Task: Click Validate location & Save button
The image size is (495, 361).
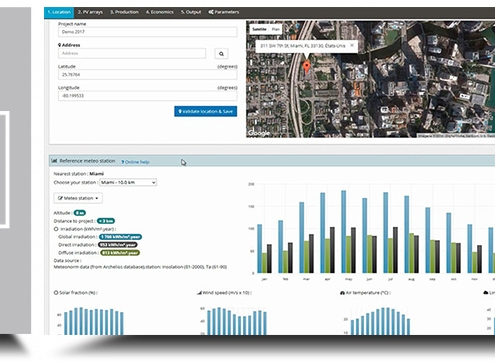Action: [x=205, y=111]
